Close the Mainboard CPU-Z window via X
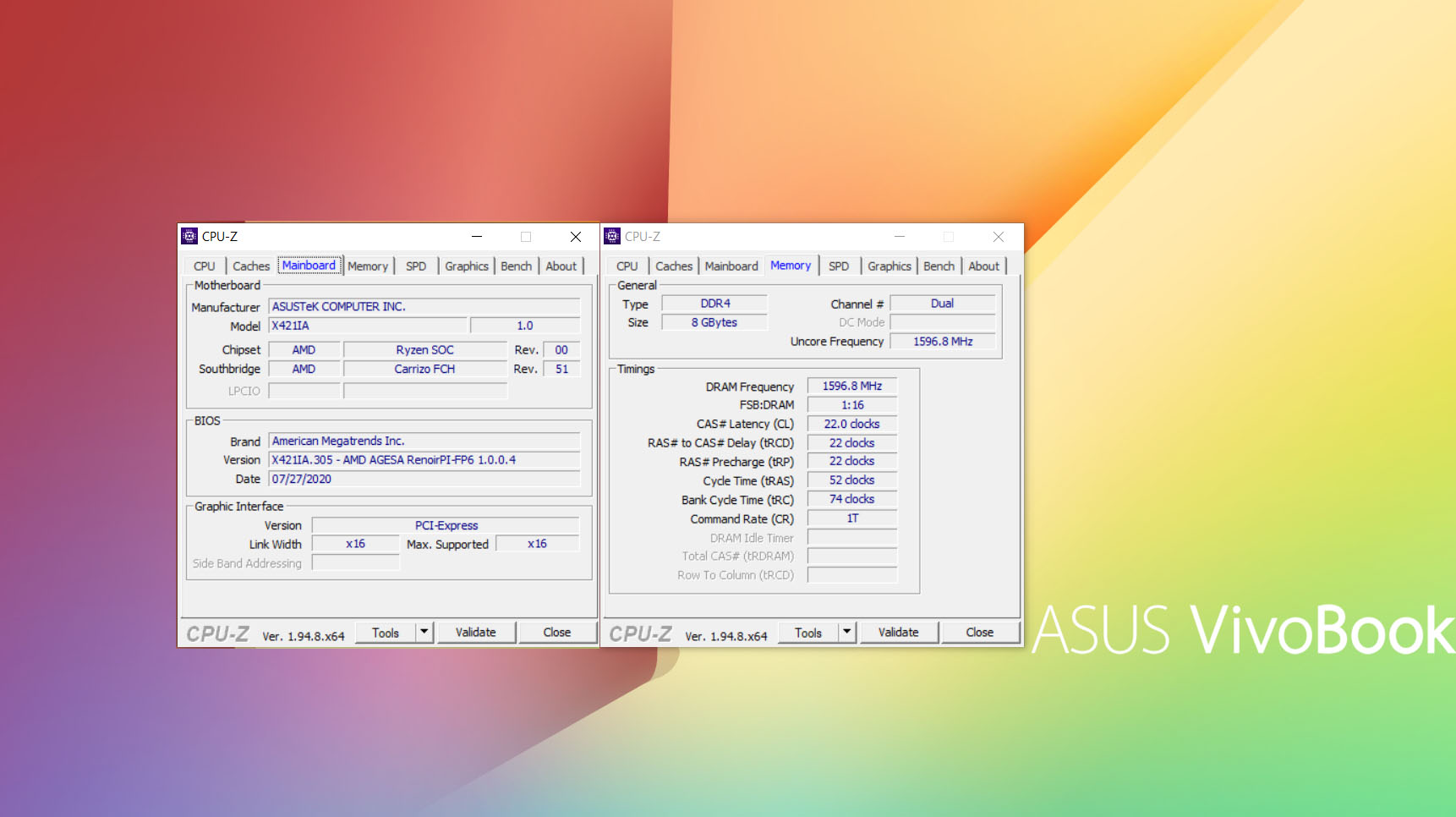Screen dimensions: 1456x817 pyautogui.click(x=576, y=237)
